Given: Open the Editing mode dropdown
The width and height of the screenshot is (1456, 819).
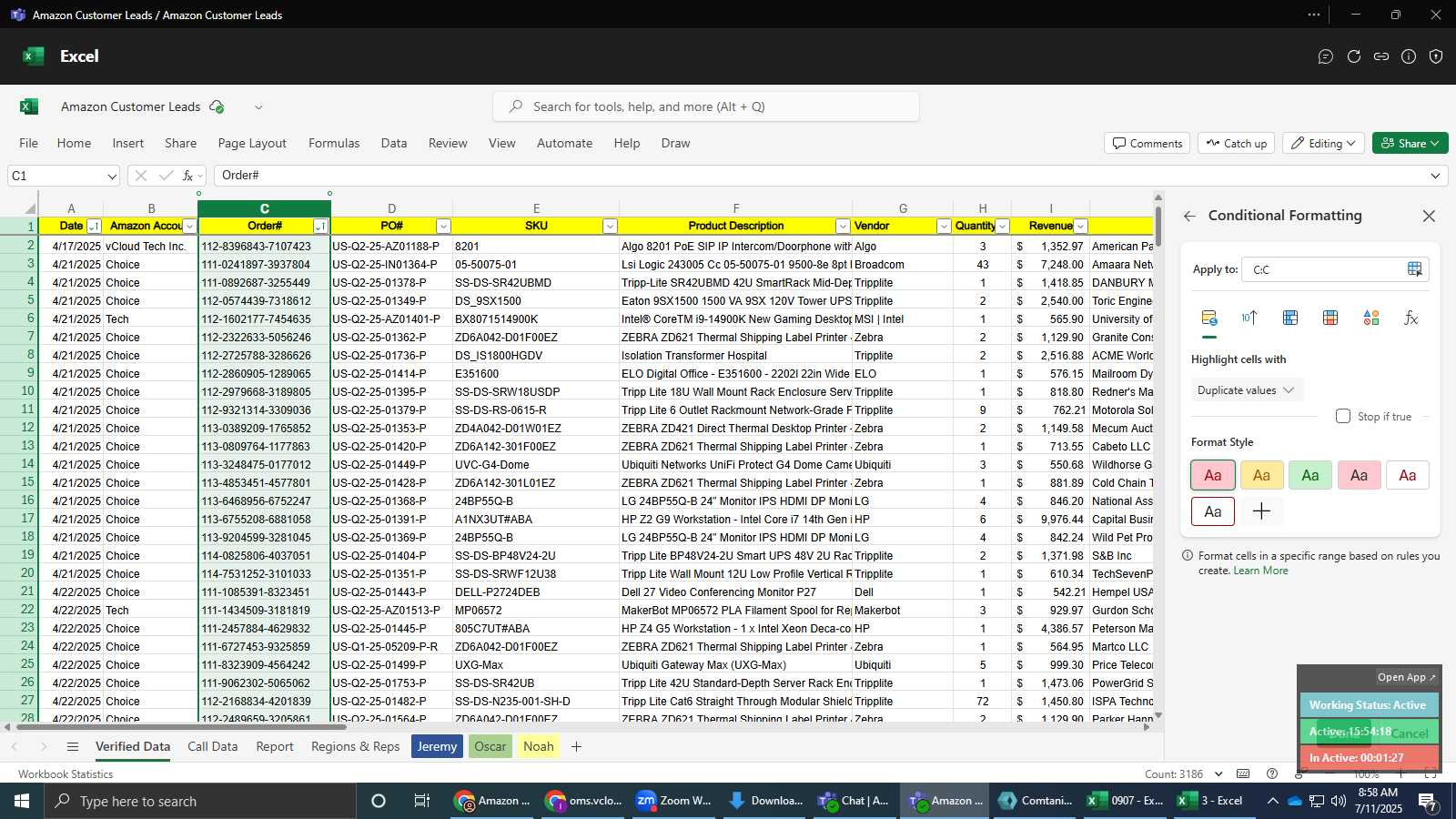Looking at the screenshot, I should tap(1324, 144).
